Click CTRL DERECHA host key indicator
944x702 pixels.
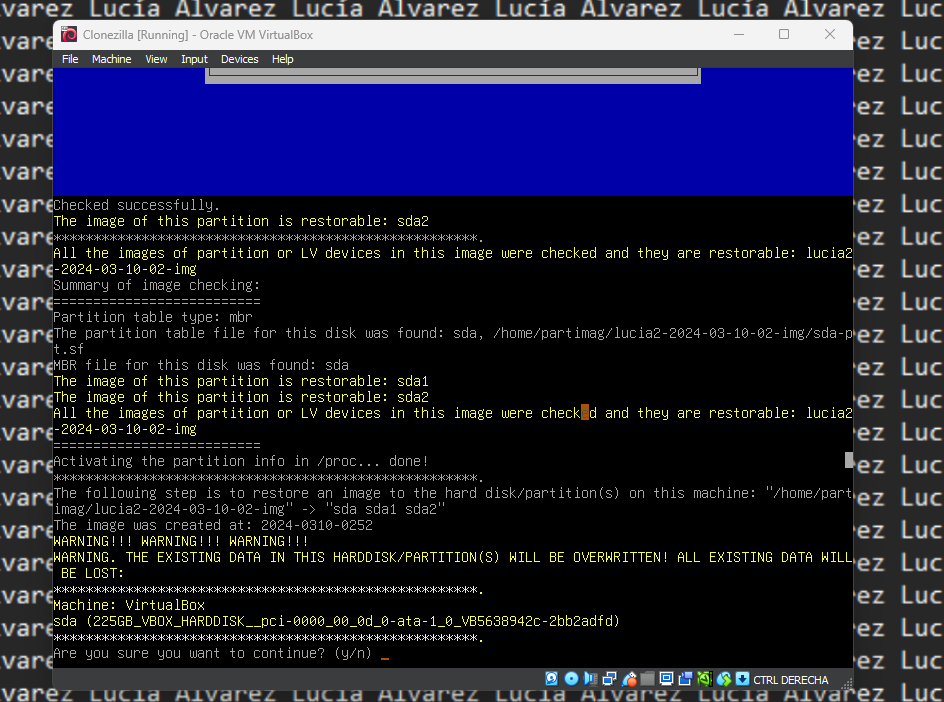click(789, 679)
